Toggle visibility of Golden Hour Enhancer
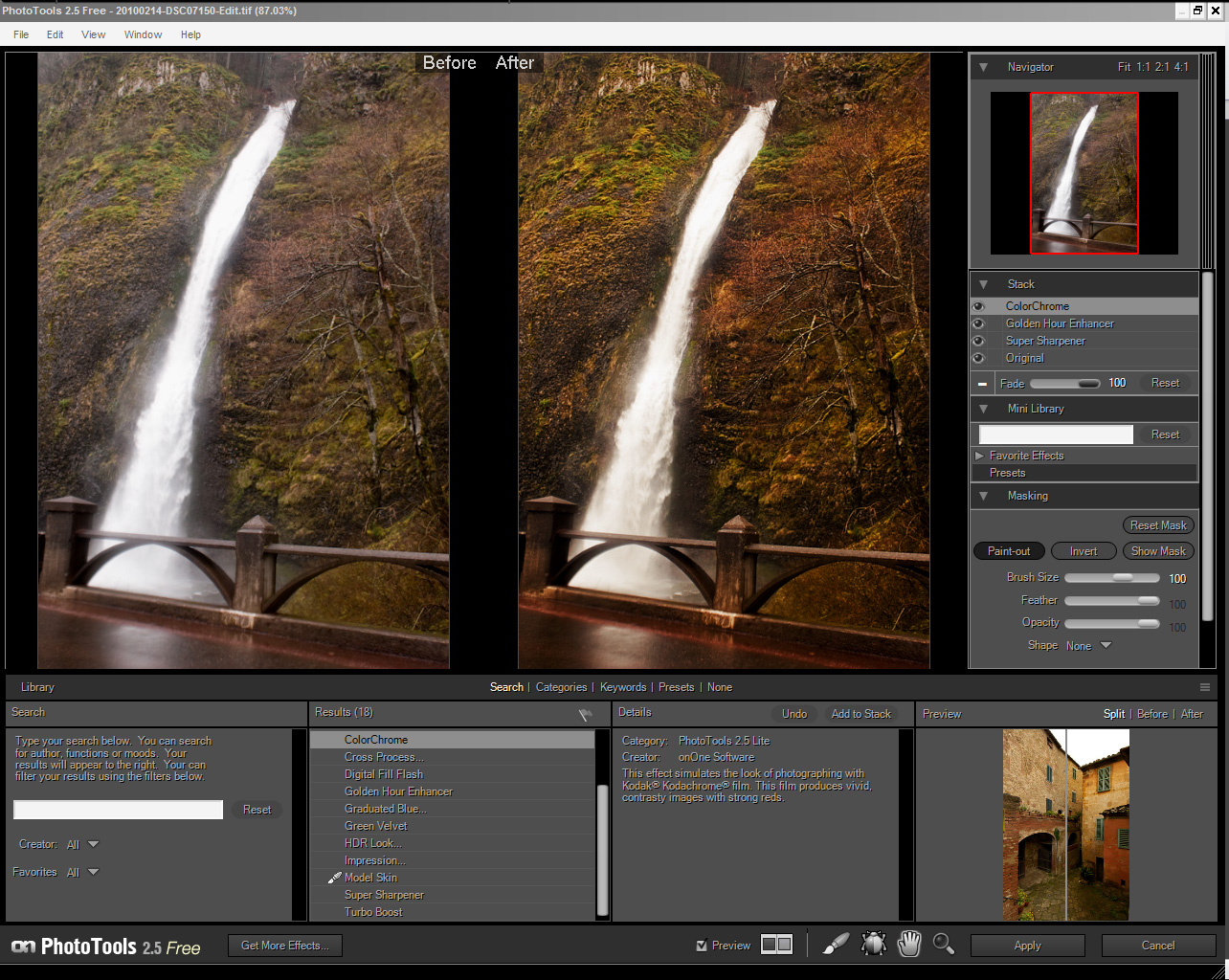 [x=978, y=323]
